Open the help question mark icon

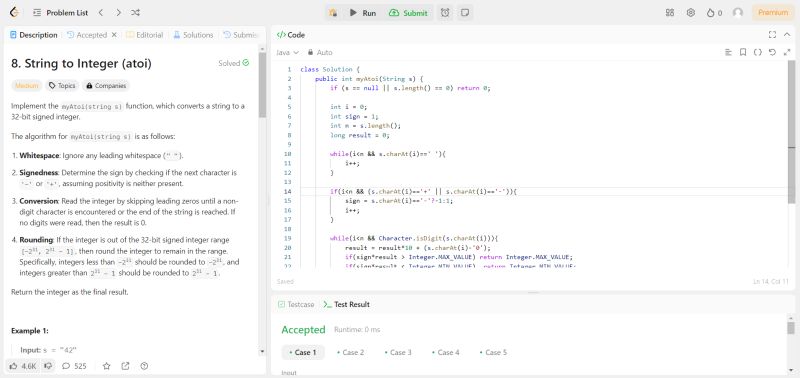tap(144, 366)
